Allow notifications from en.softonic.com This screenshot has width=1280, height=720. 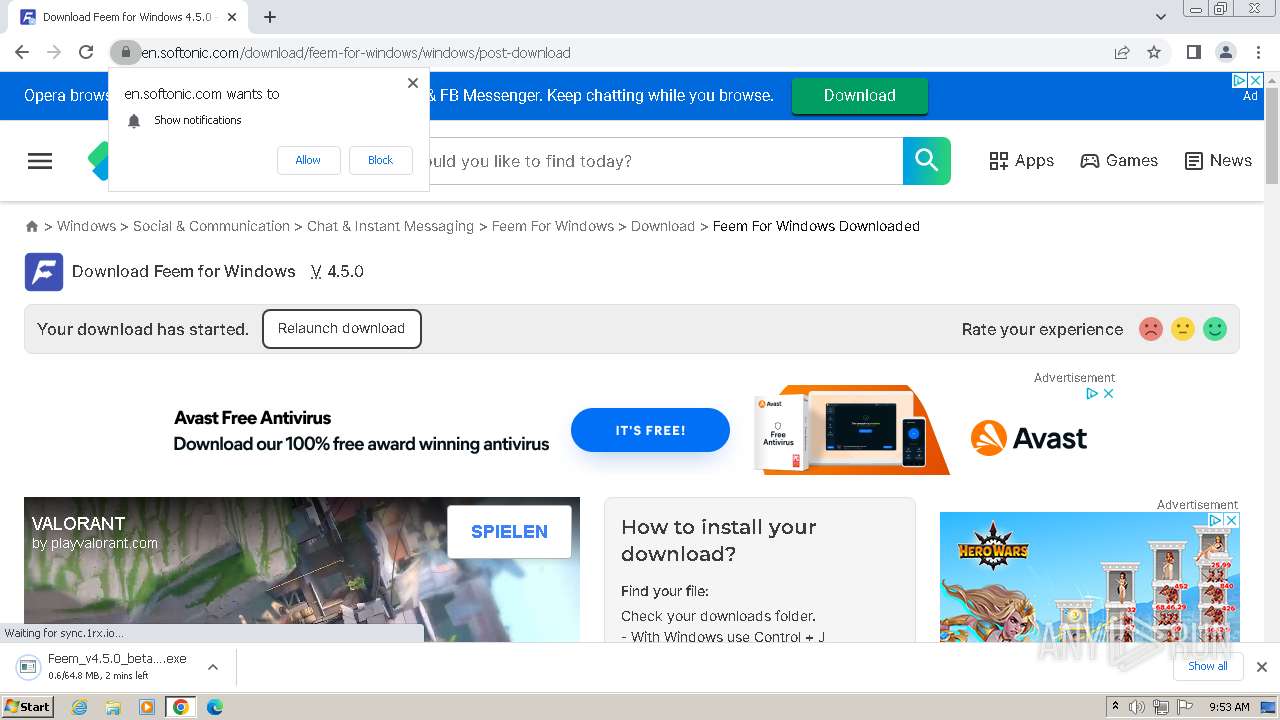tap(308, 160)
